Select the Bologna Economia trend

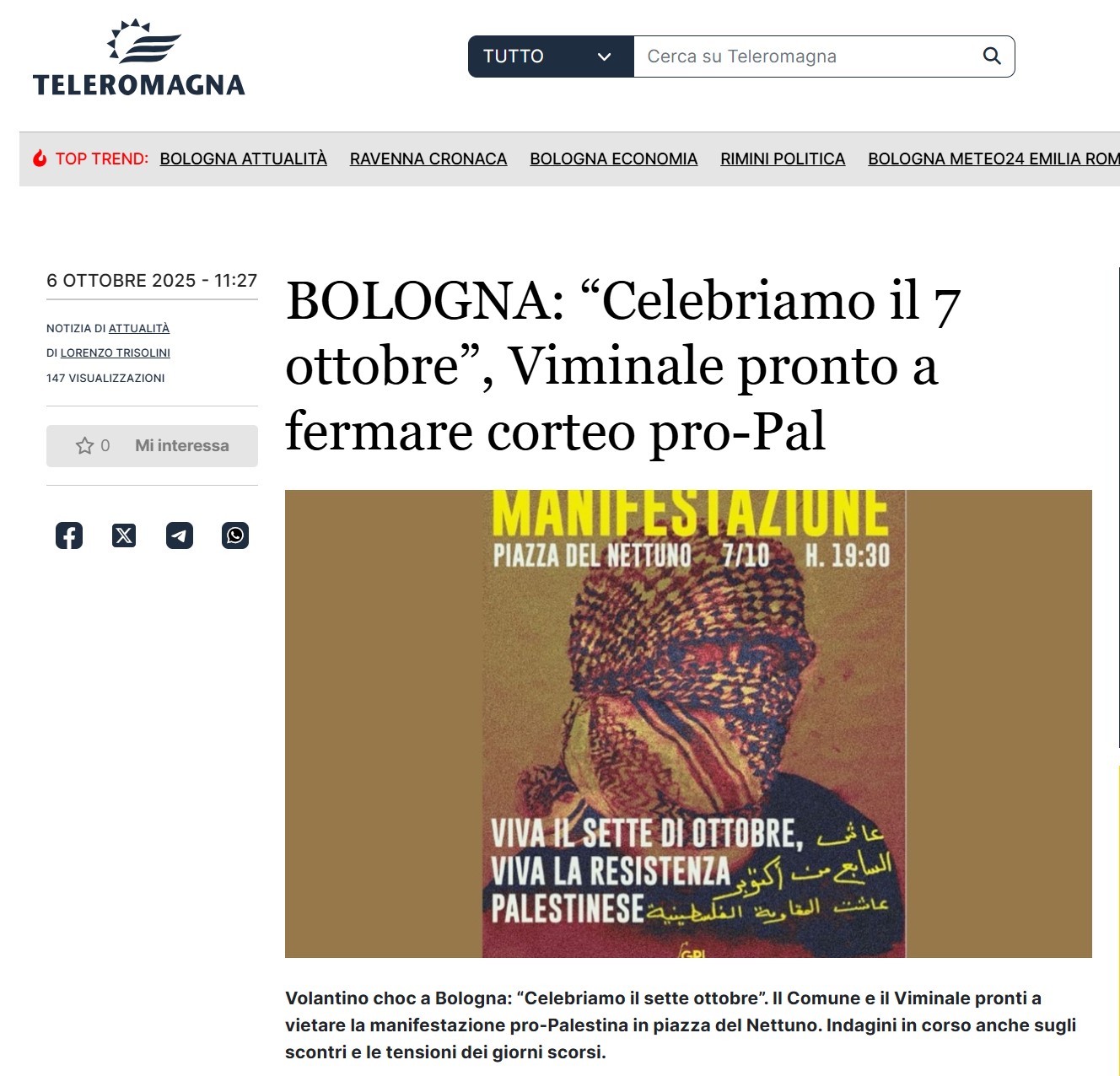click(613, 159)
